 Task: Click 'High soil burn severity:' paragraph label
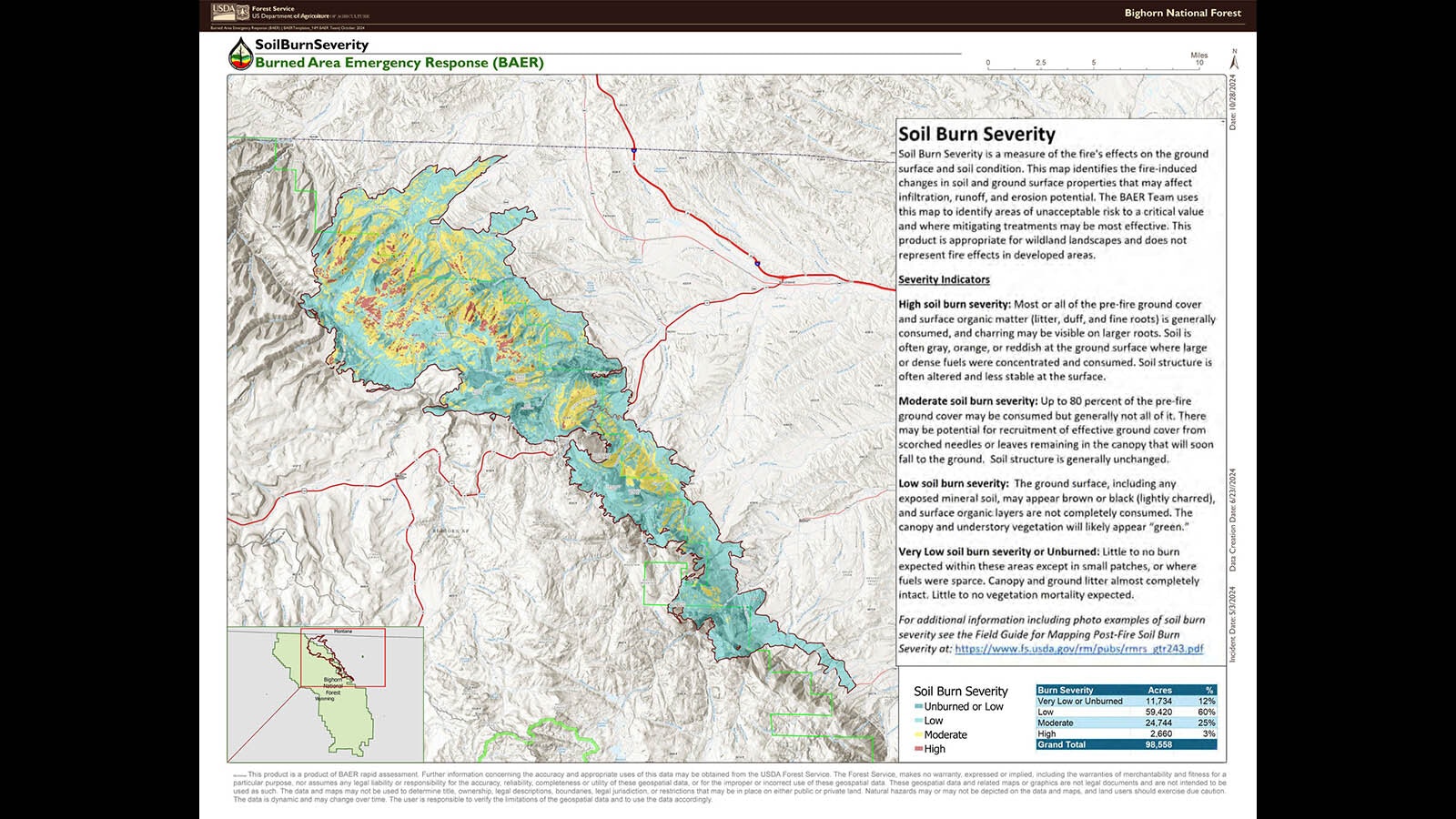tap(954, 304)
